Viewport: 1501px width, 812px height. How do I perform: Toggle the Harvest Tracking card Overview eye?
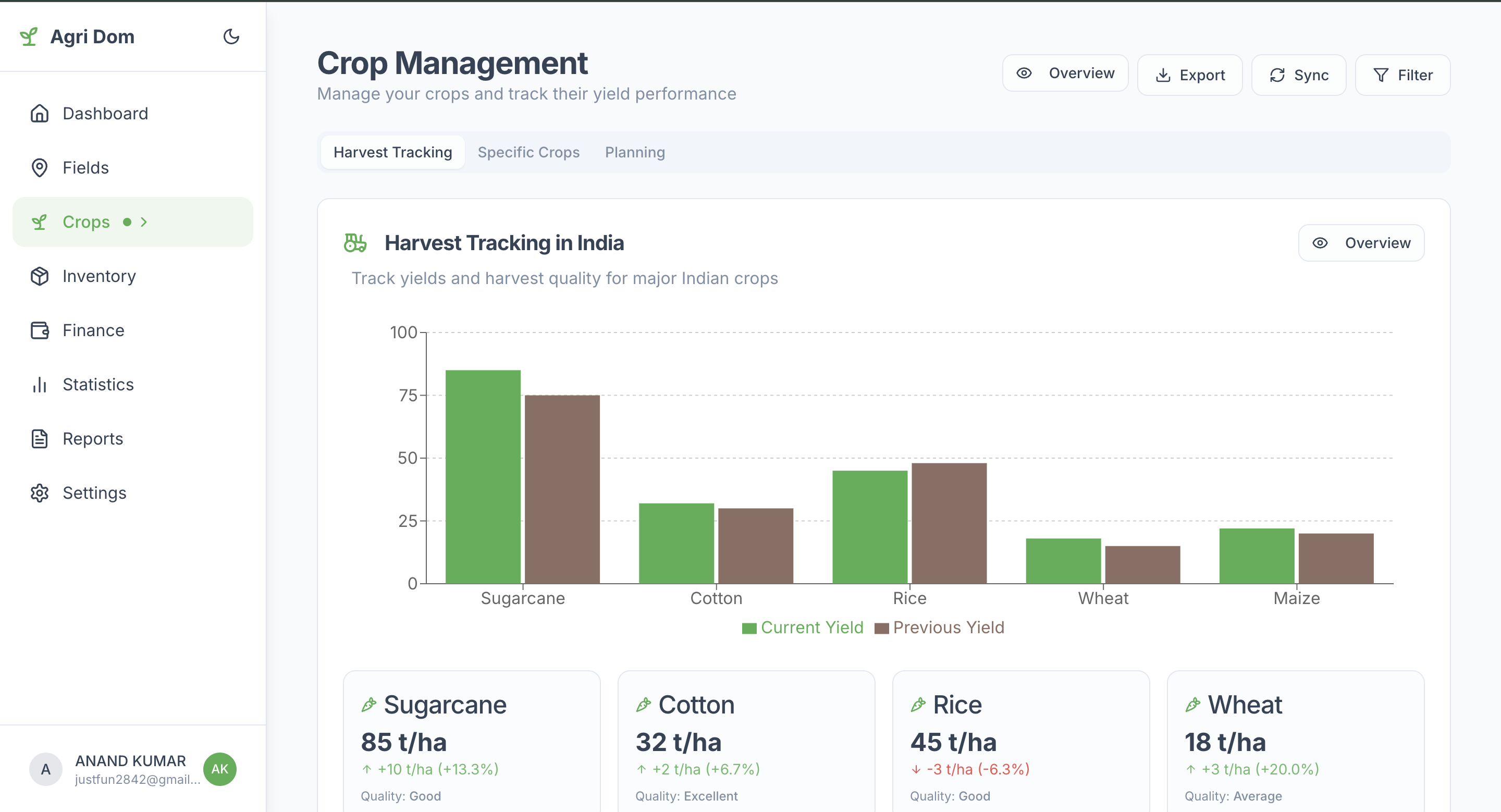(1361, 243)
